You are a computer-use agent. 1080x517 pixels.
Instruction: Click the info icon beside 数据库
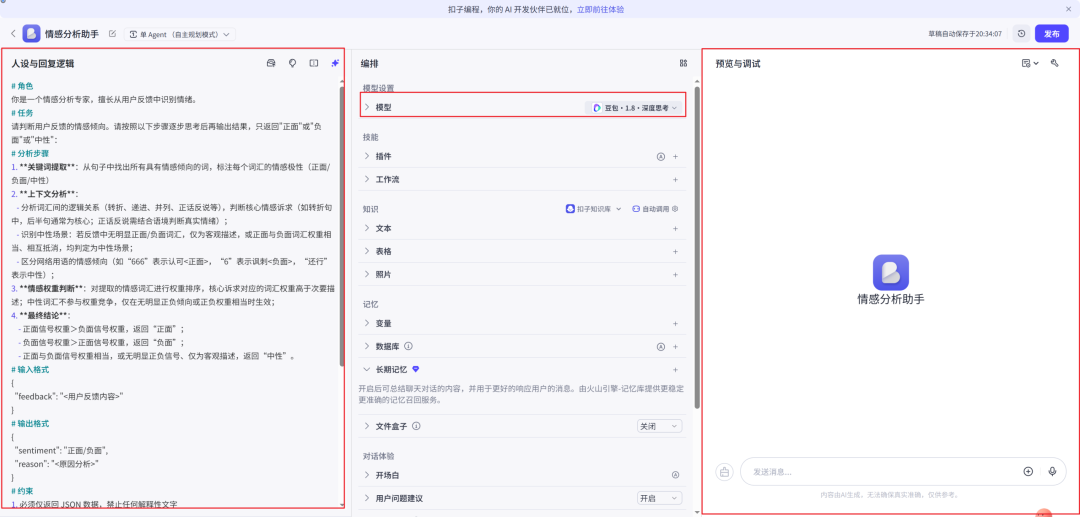(x=408, y=346)
